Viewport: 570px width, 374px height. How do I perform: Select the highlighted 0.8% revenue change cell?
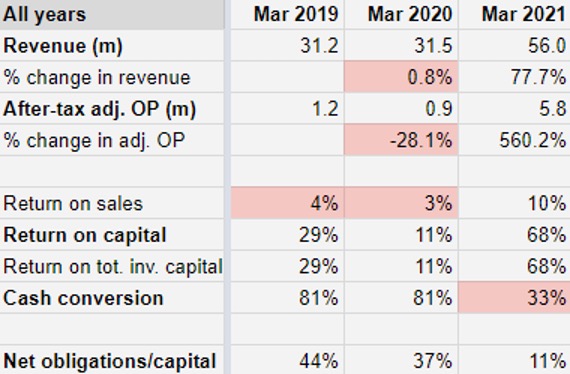pyautogui.click(x=401, y=77)
